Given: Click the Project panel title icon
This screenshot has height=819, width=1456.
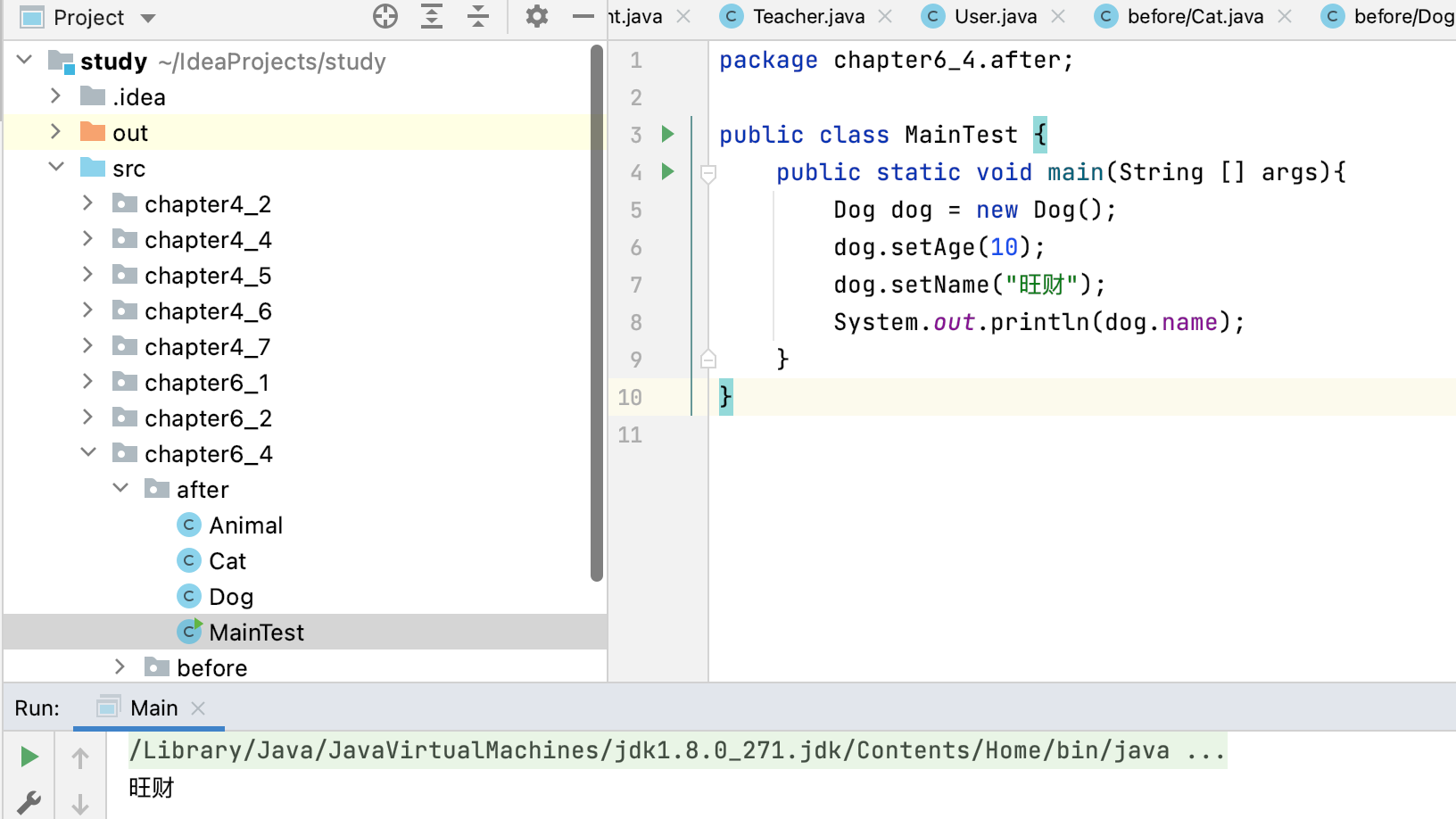Looking at the screenshot, I should point(32,17).
